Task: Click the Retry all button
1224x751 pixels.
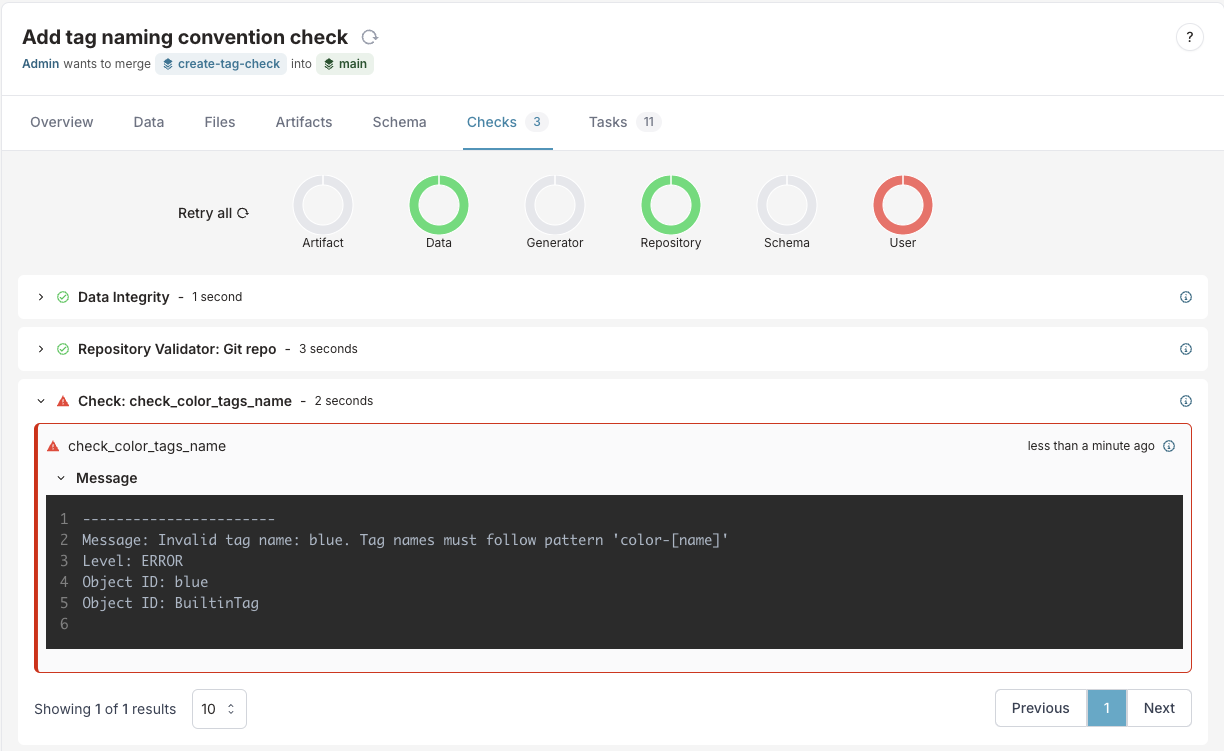Action: click(x=213, y=212)
